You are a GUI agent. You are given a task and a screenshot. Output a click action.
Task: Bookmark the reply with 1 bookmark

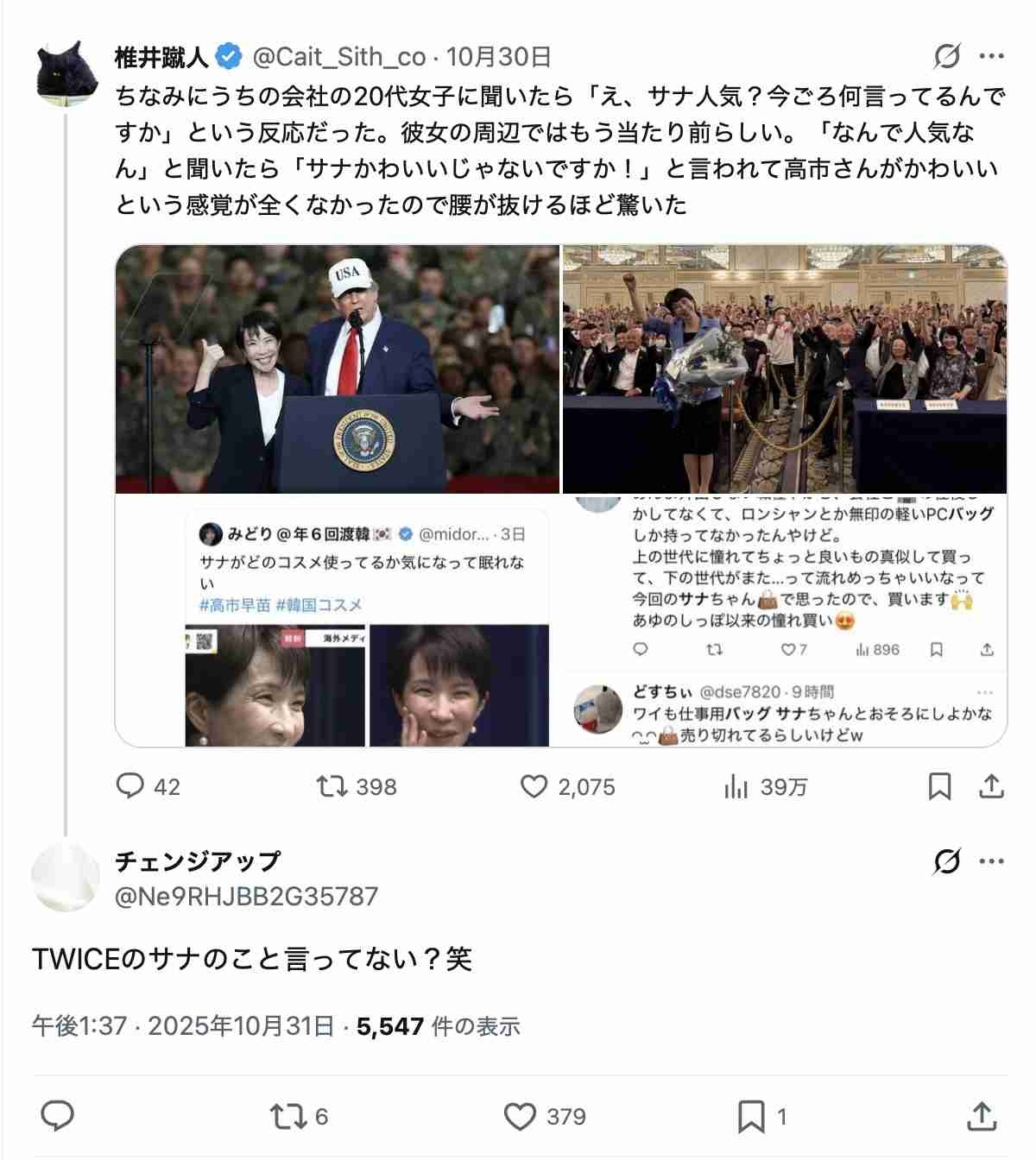[762, 1117]
